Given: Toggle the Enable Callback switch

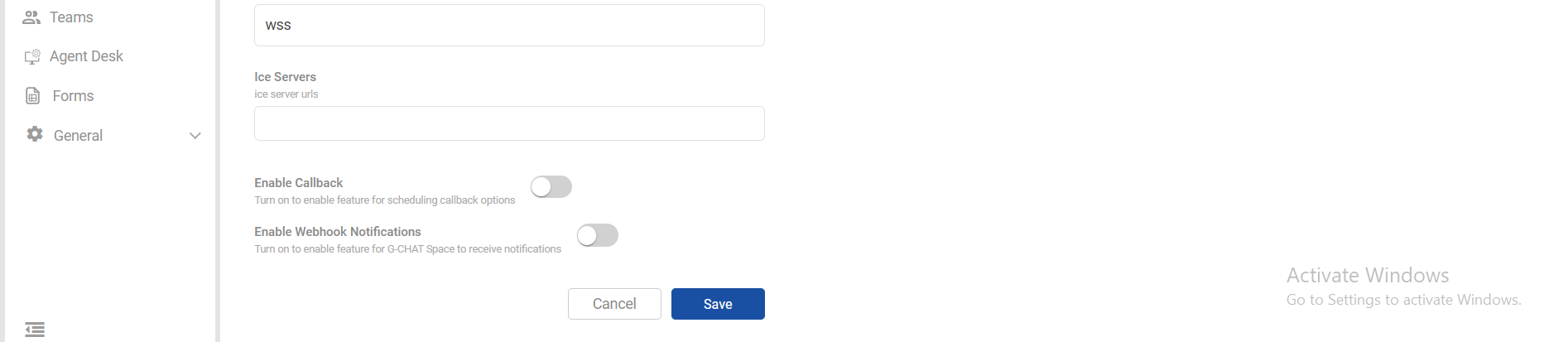Looking at the screenshot, I should tap(551, 187).
